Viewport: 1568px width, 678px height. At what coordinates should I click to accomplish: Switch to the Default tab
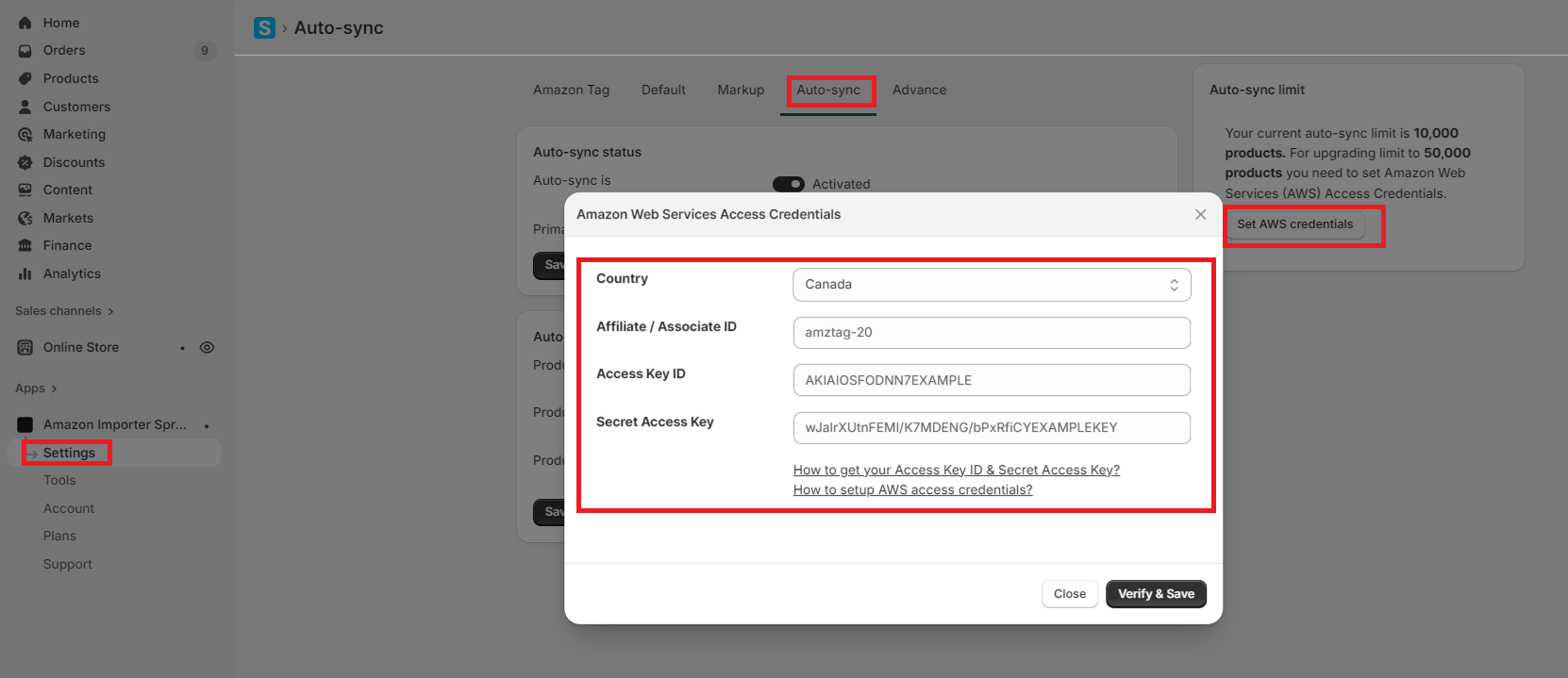pyautogui.click(x=663, y=90)
